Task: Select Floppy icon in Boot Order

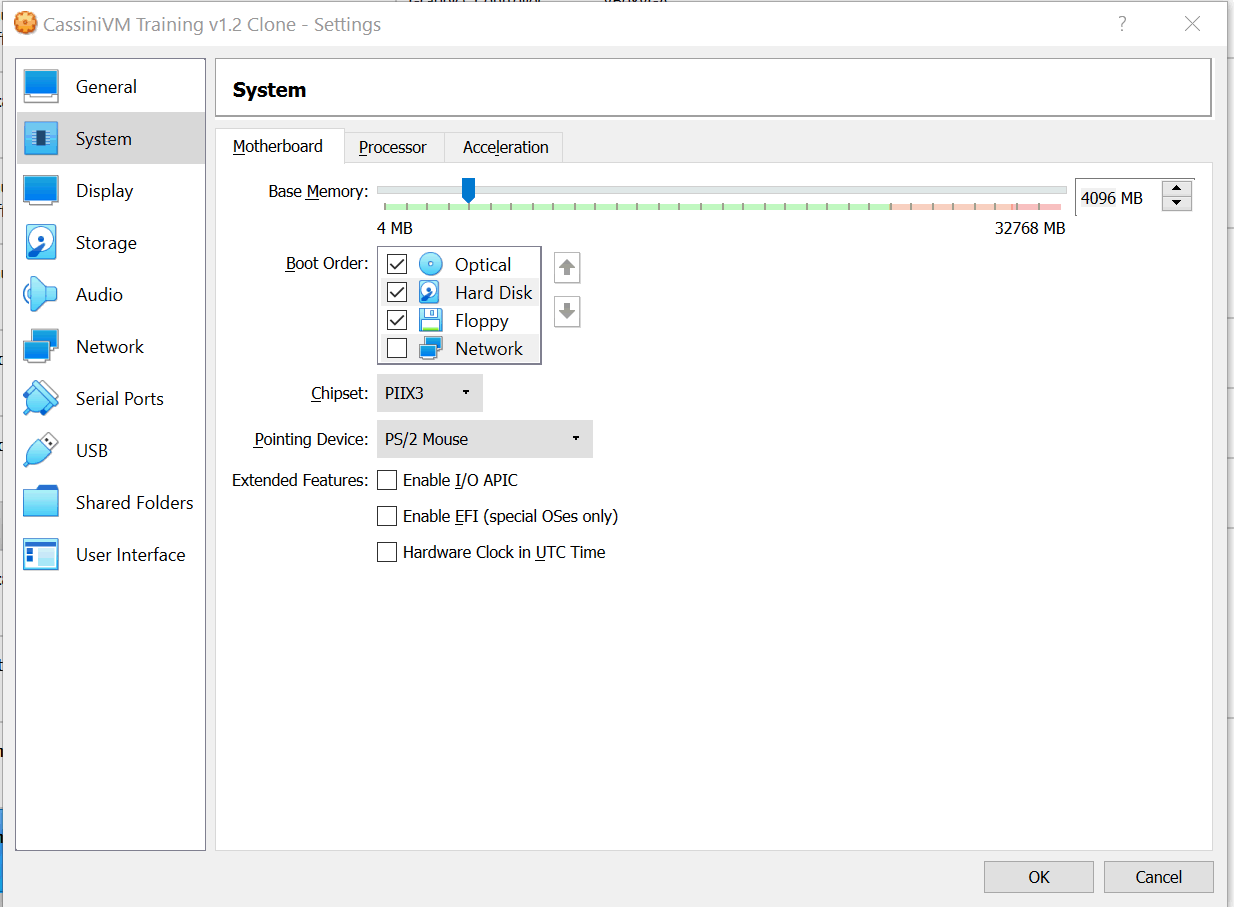Action: [430, 320]
